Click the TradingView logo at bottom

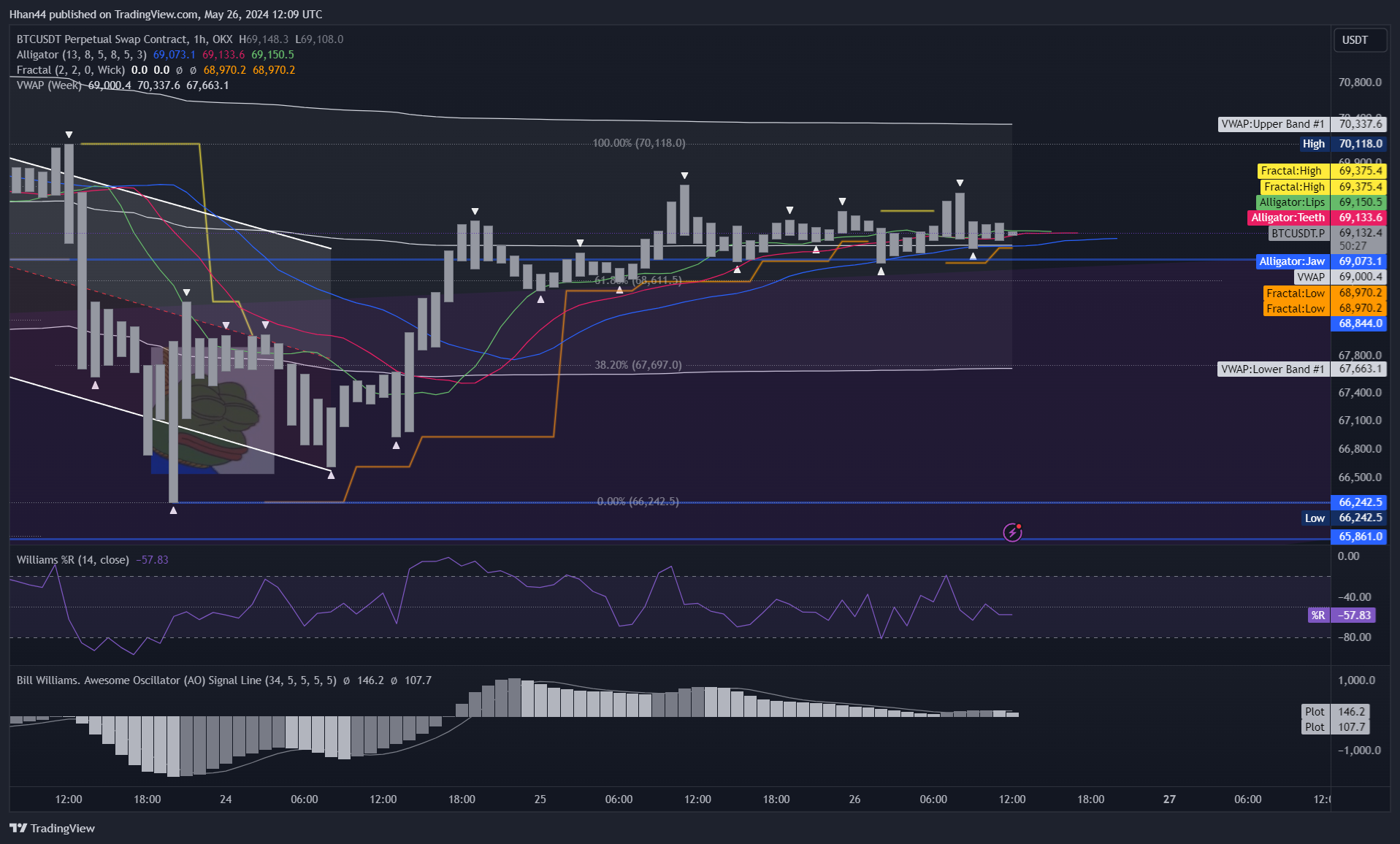click(52, 828)
